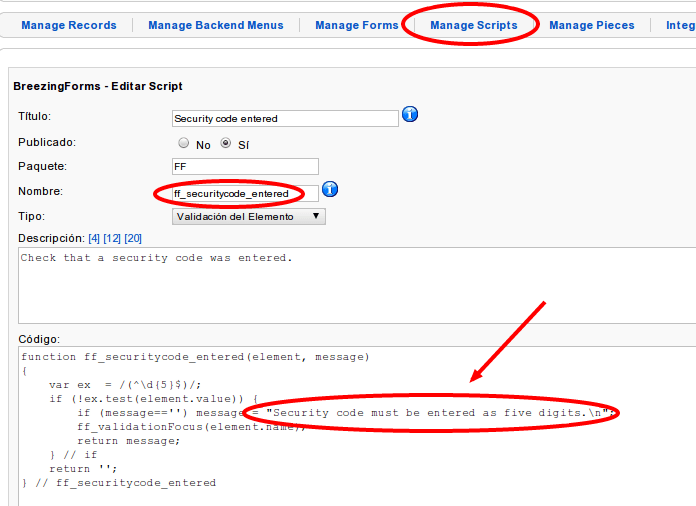The height and width of the screenshot is (506, 696).
Task: Click inside the Descripción text area
Action: point(357,285)
